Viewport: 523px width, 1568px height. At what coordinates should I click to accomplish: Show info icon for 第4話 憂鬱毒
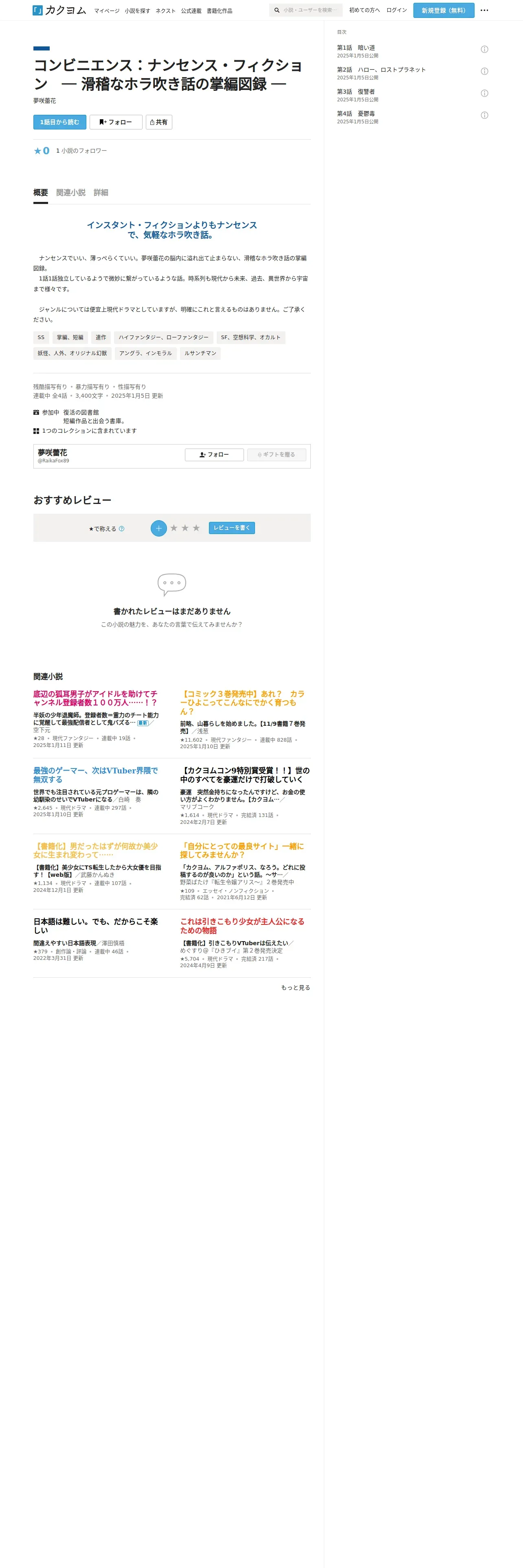[484, 115]
